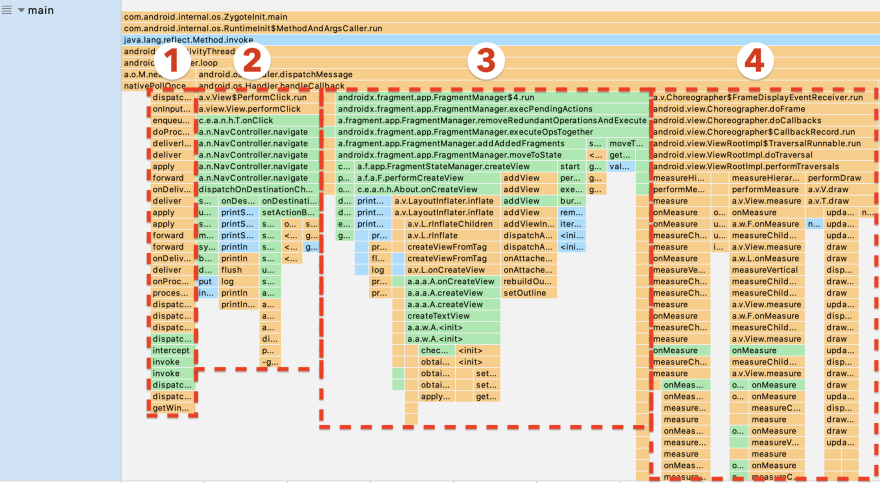
Task: Select the main thread label
Action: coord(41,10)
